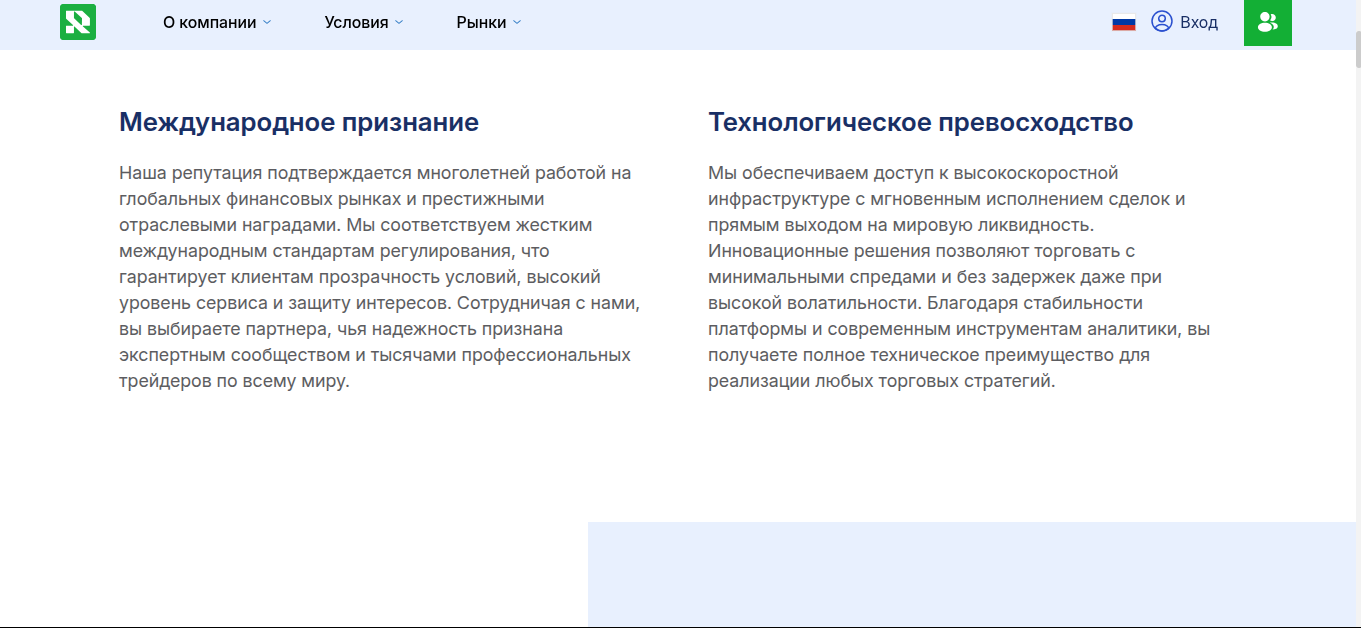Click the vertical scrollbar thumb
1361x628 pixels.
[1356, 50]
